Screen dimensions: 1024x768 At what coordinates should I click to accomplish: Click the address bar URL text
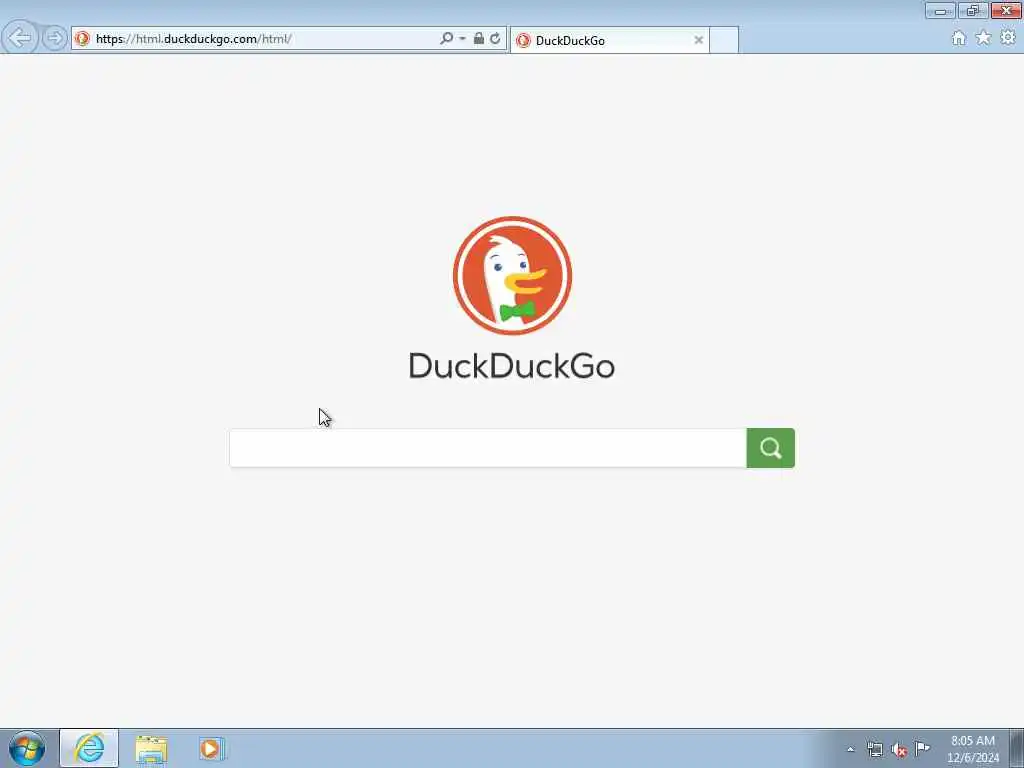point(193,39)
